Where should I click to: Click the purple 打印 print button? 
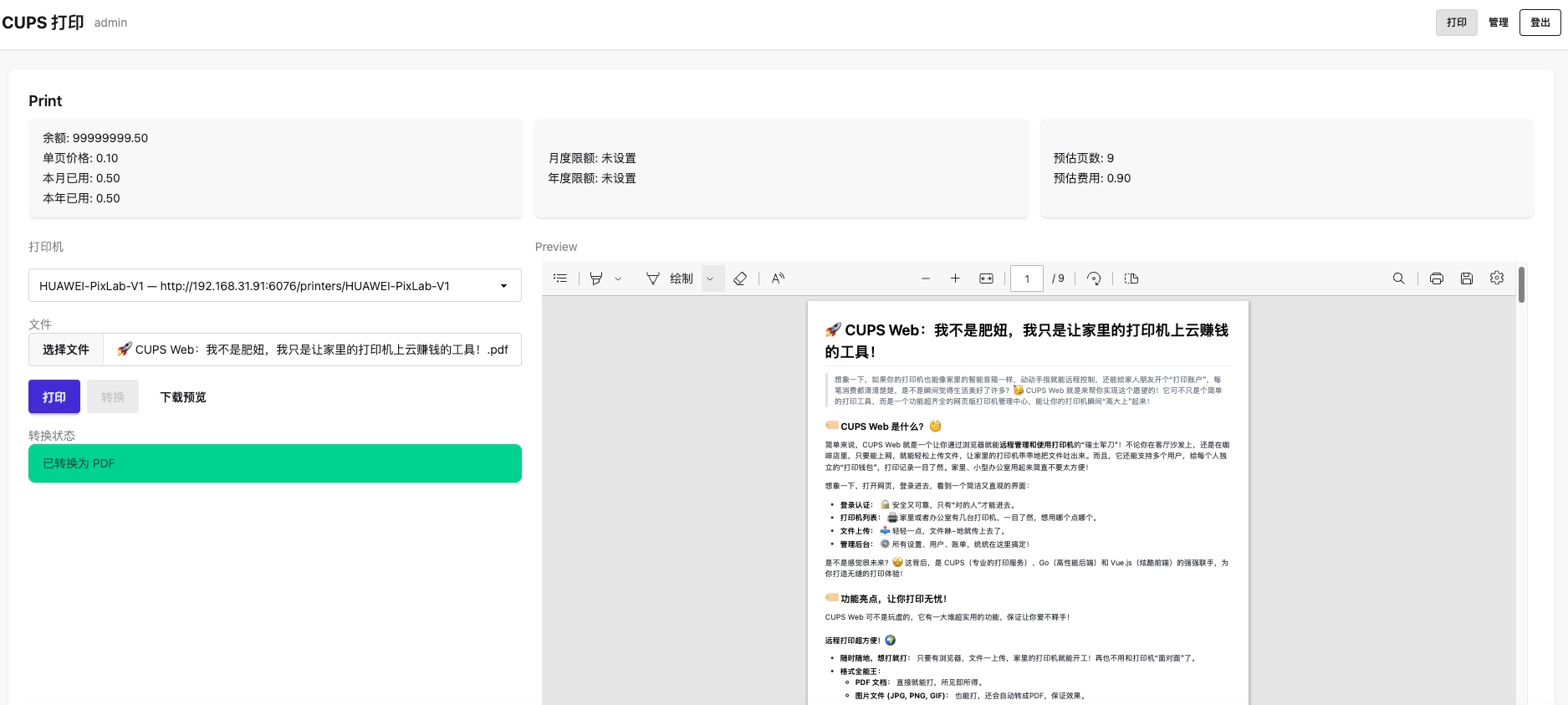(54, 396)
